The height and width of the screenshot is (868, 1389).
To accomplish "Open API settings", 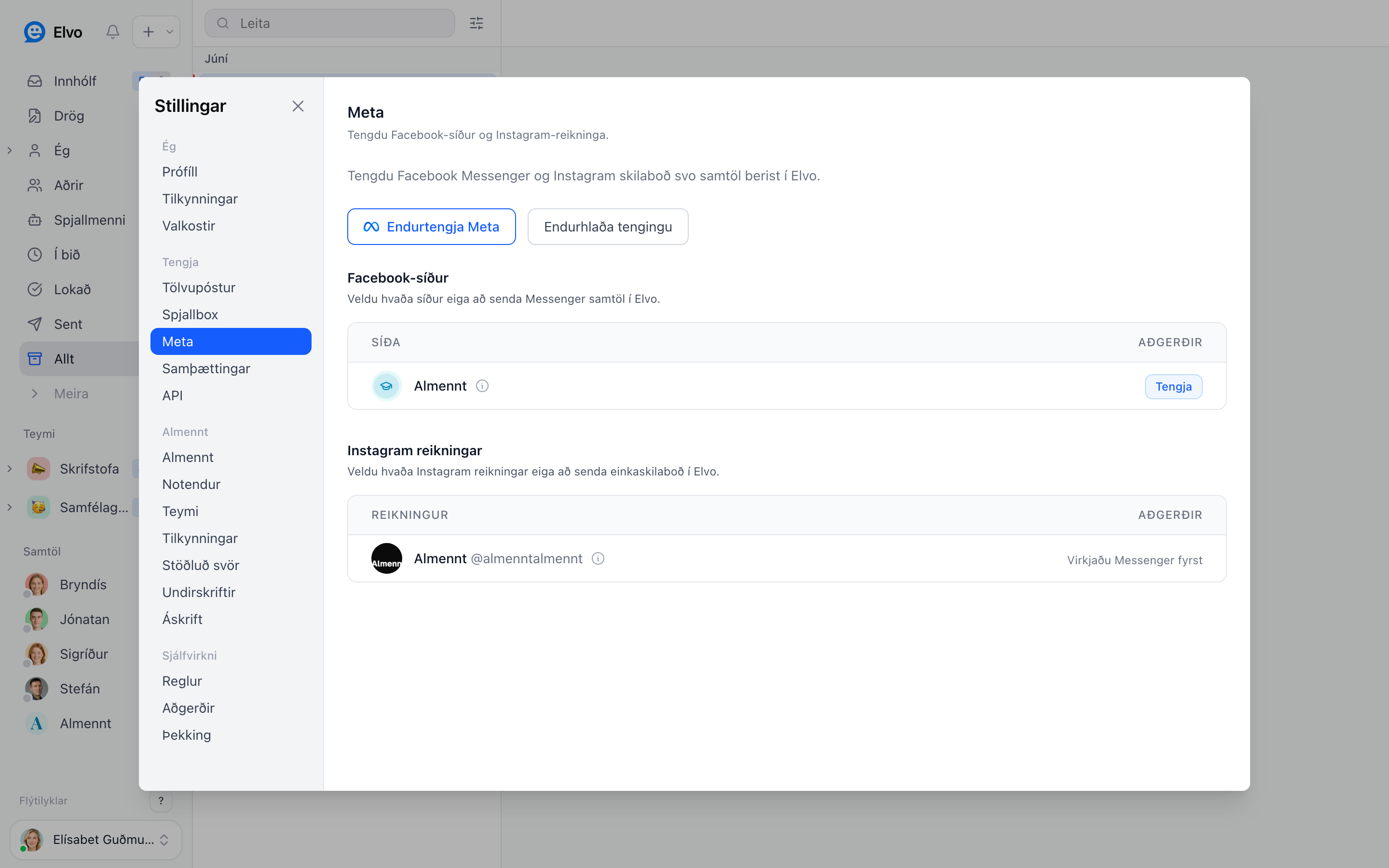I will [x=231, y=395].
